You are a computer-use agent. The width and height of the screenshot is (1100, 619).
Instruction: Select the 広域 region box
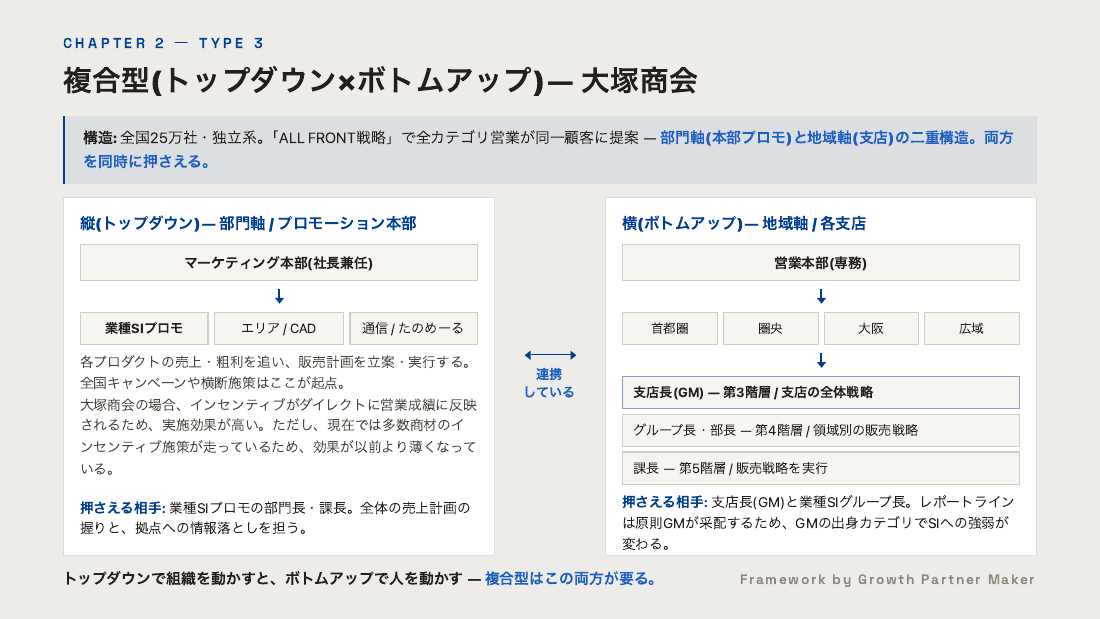[x=972, y=328]
